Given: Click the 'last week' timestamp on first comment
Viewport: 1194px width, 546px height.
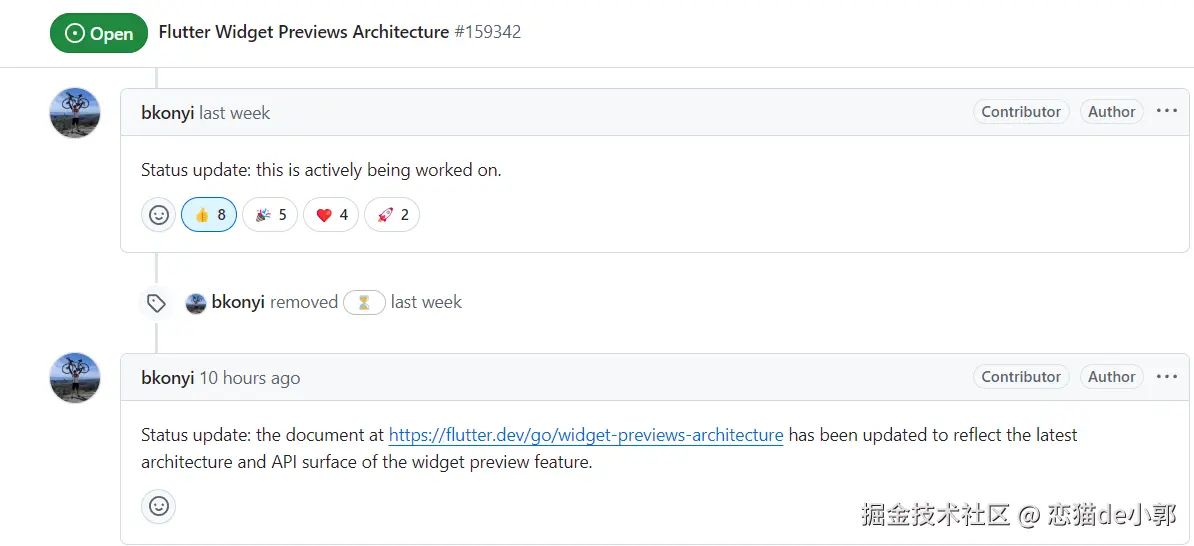Looking at the screenshot, I should click(x=234, y=113).
